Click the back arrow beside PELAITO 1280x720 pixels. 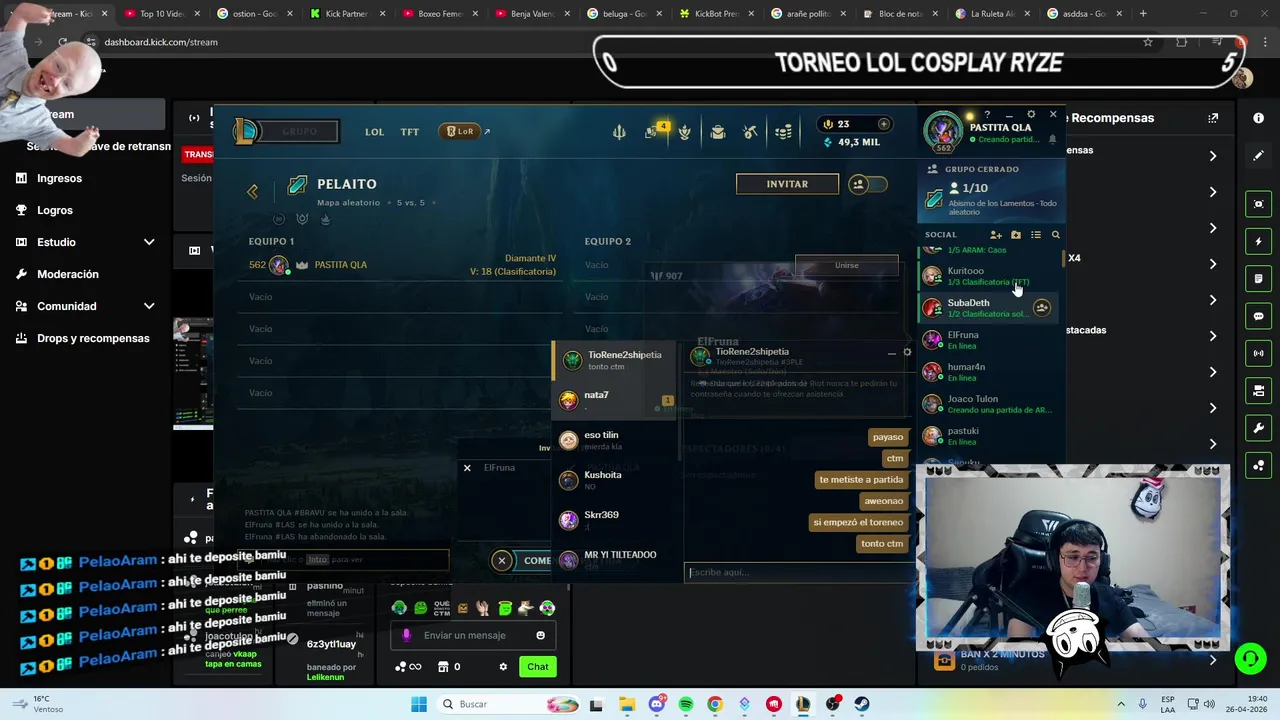pyautogui.click(x=252, y=192)
